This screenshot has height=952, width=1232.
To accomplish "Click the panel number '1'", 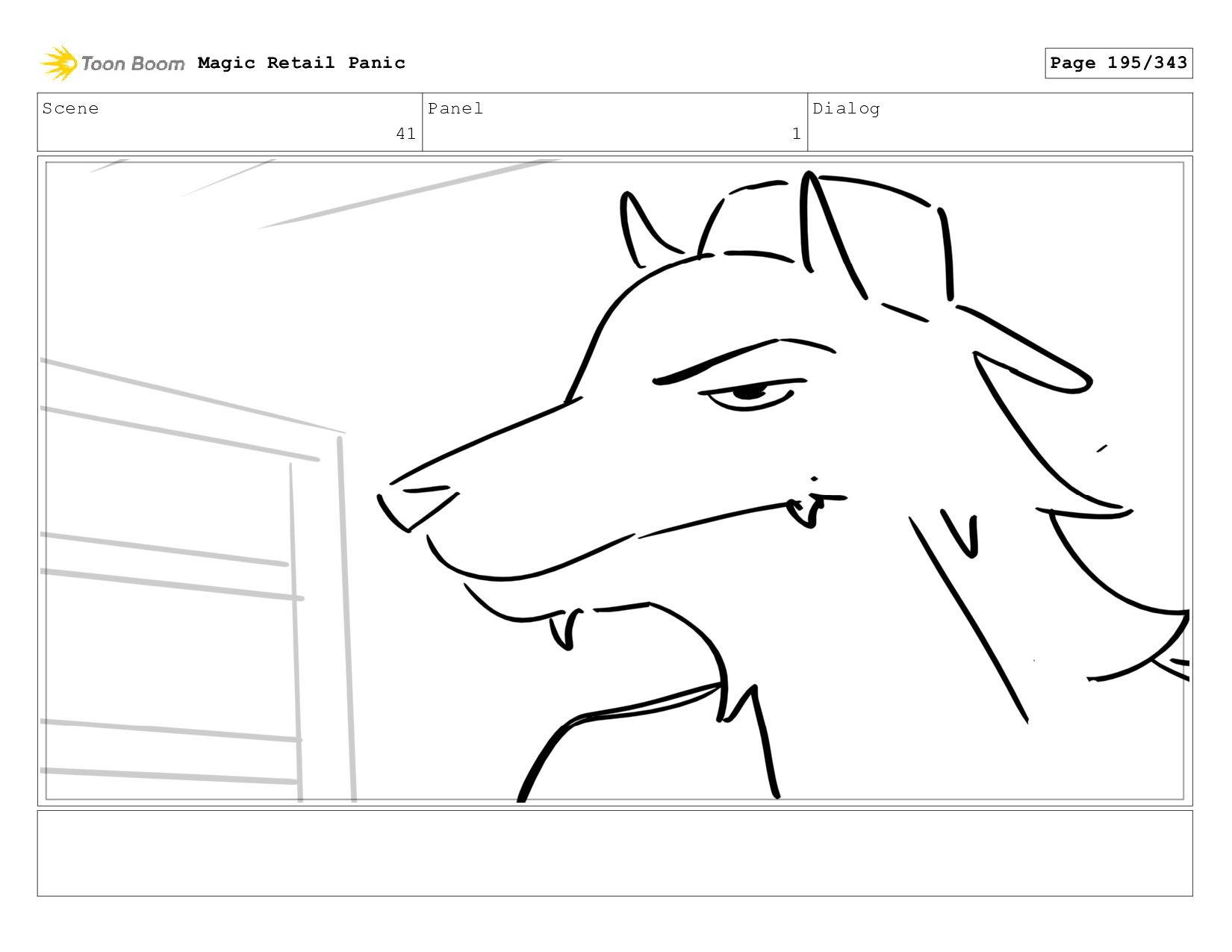I will [796, 134].
